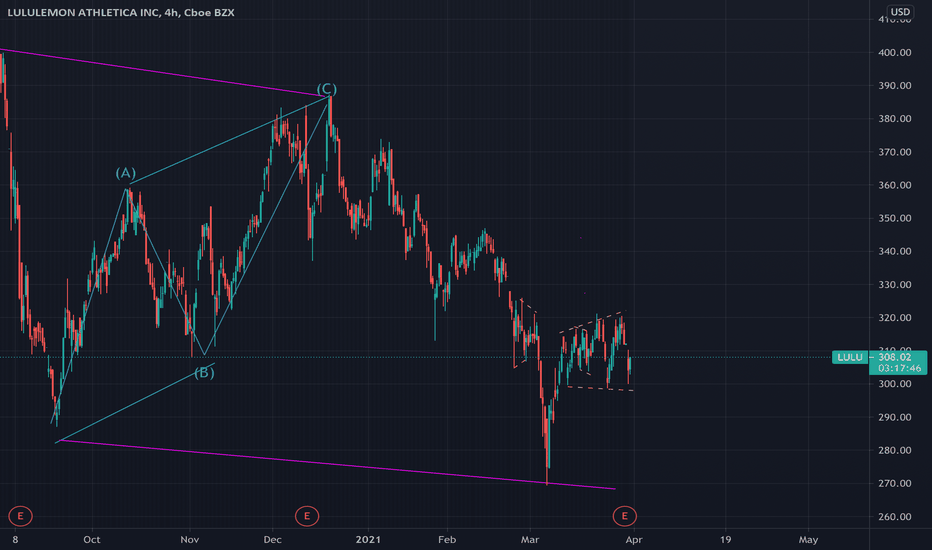
Task: Click the 300.00 price axis label
Action: (895, 384)
